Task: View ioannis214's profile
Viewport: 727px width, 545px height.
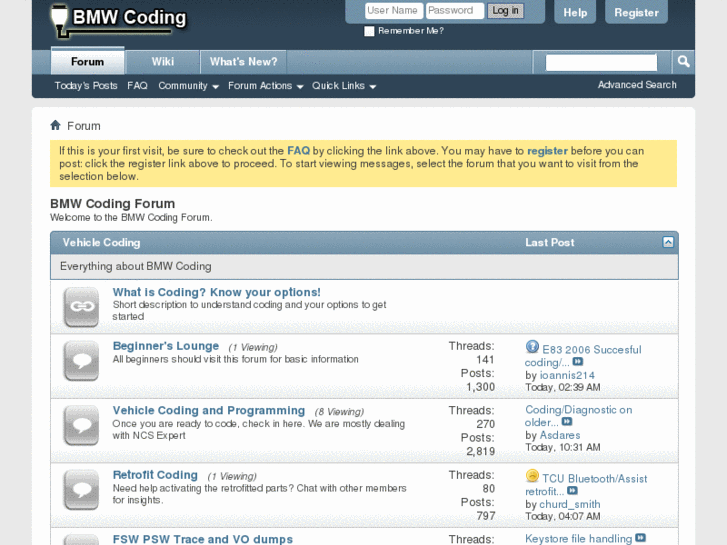Action: [x=567, y=375]
